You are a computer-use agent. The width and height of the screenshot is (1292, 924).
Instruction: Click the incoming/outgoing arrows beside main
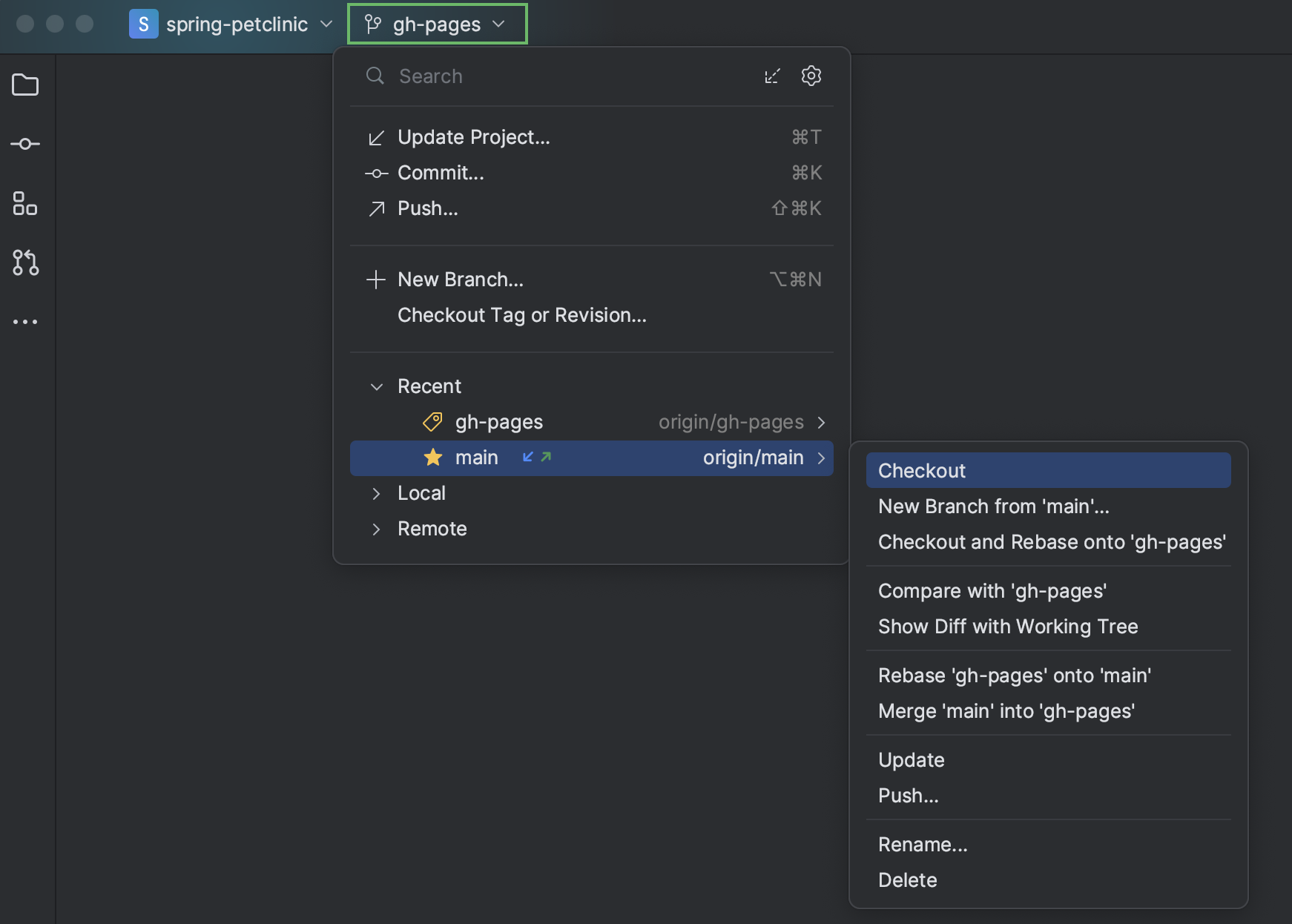pos(535,458)
